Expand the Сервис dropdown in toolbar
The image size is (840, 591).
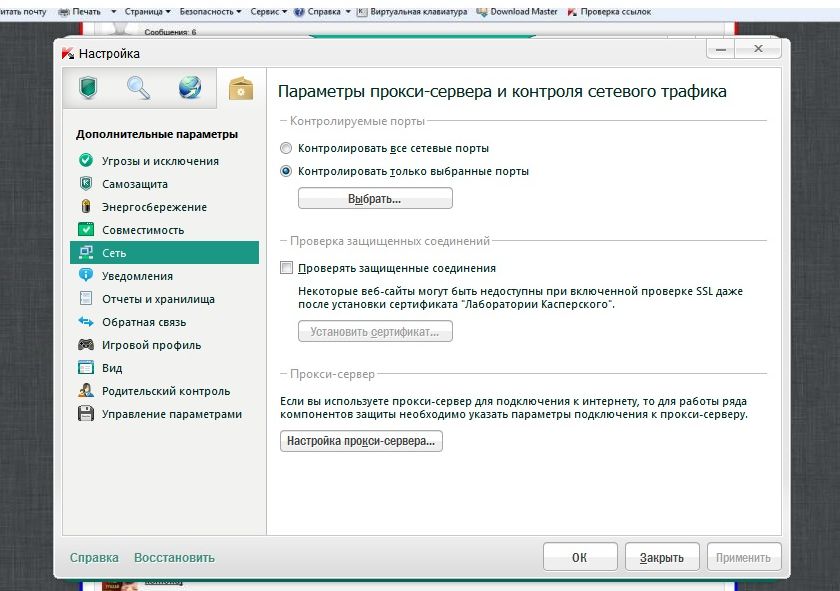(x=268, y=11)
